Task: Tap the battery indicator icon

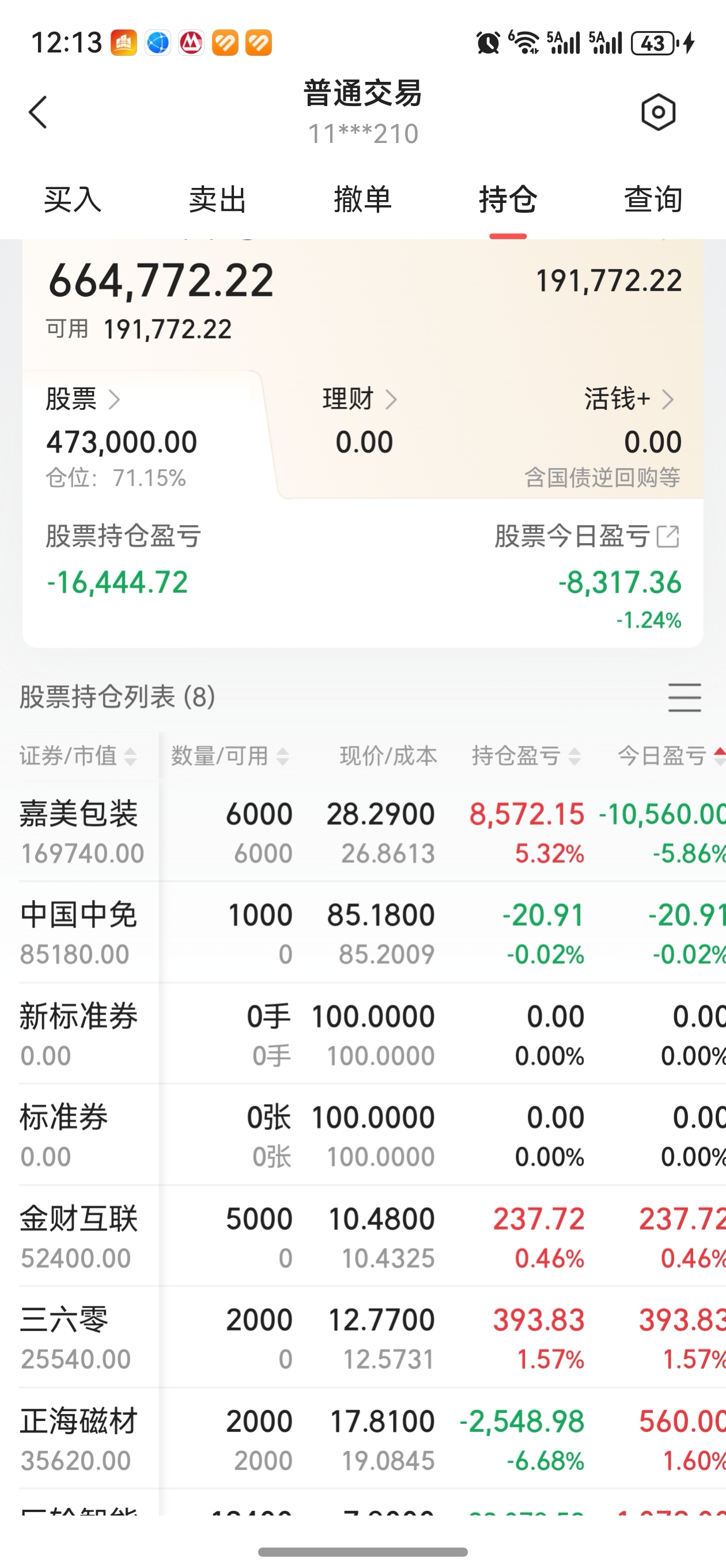Action: point(654,43)
